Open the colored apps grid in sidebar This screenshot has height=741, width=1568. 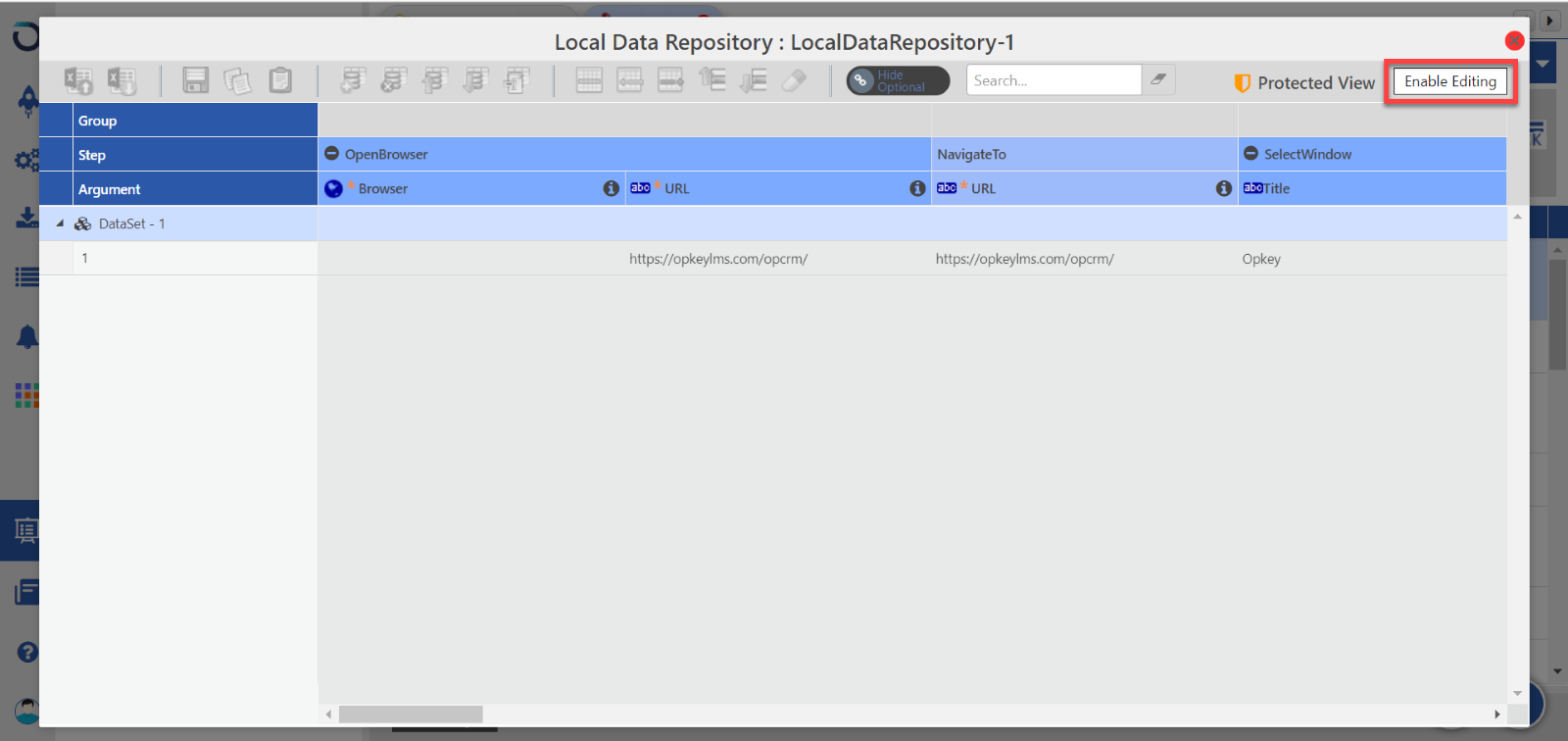tap(27, 395)
